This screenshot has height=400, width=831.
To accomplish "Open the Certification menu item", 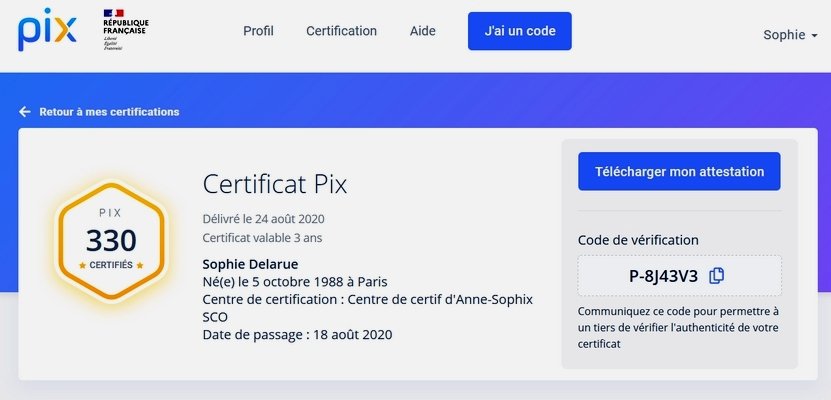I will (x=341, y=31).
